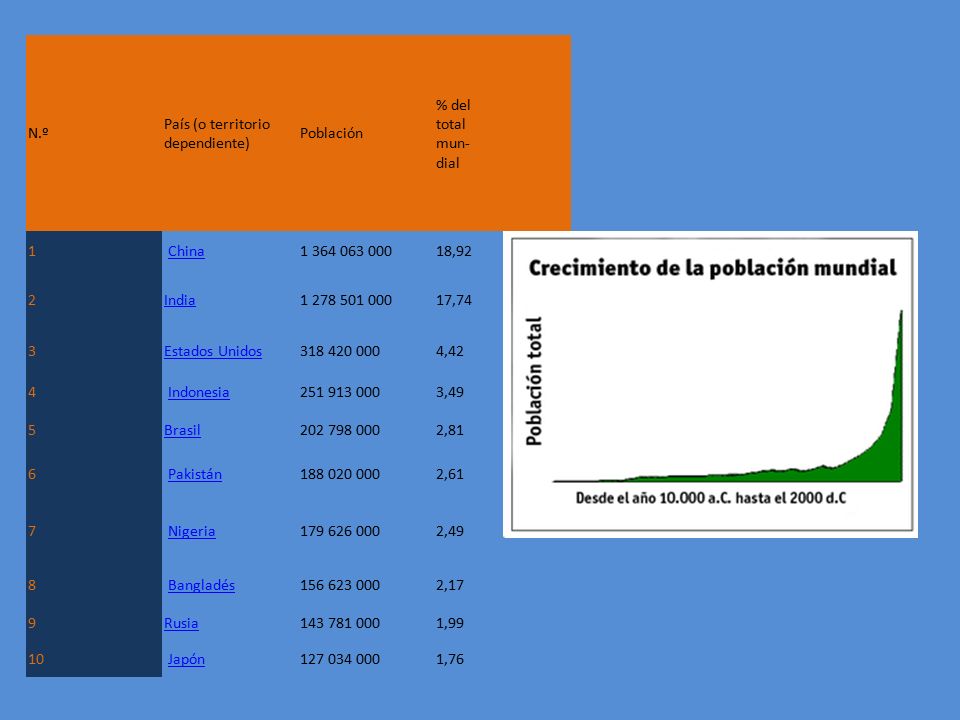
Task: Select the percentage 4,42
Action: [x=449, y=351]
